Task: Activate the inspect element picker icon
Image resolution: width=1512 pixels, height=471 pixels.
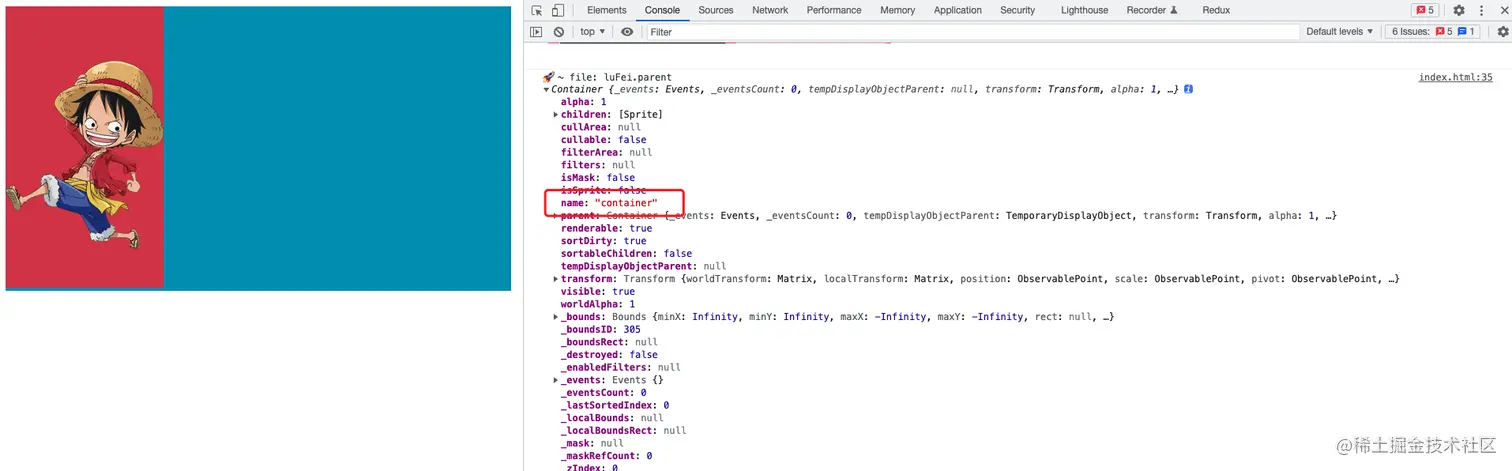Action: click(537, 10)
